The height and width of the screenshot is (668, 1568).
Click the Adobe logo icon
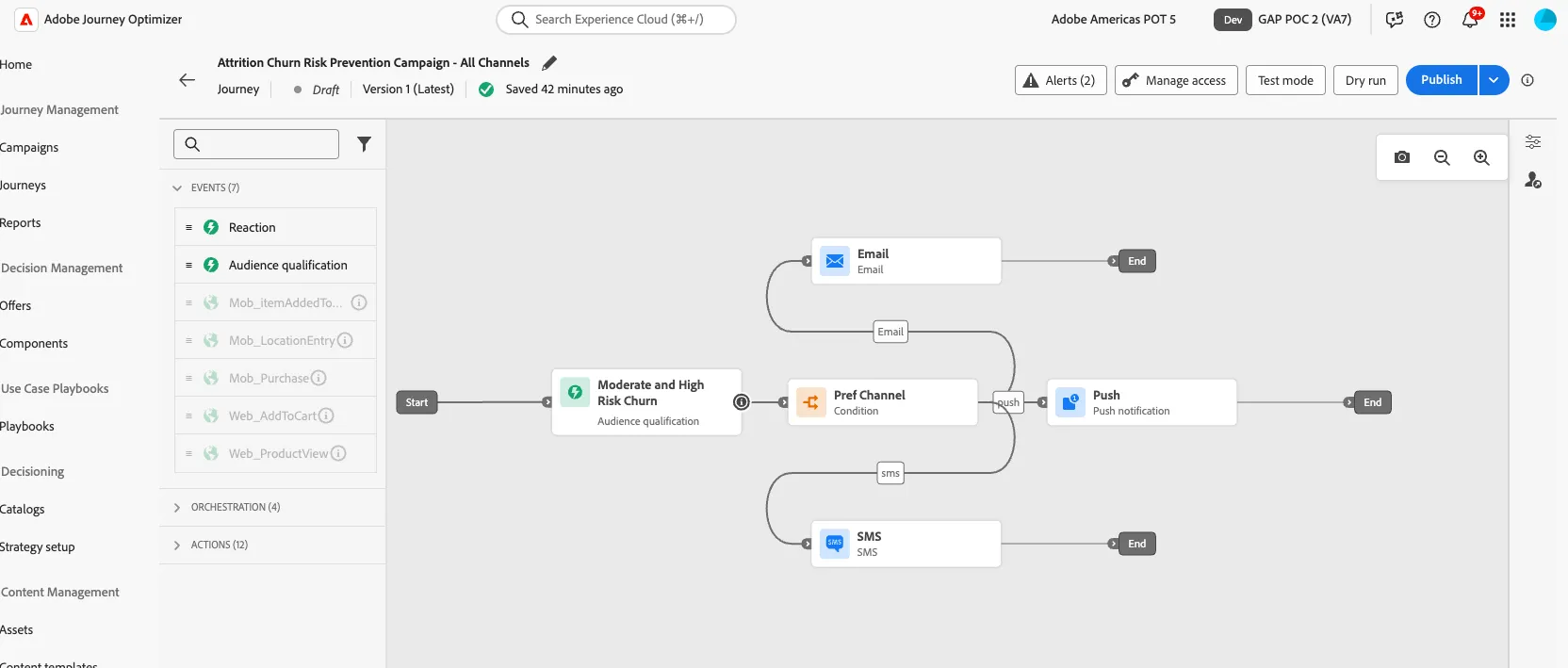click(26, 20)
